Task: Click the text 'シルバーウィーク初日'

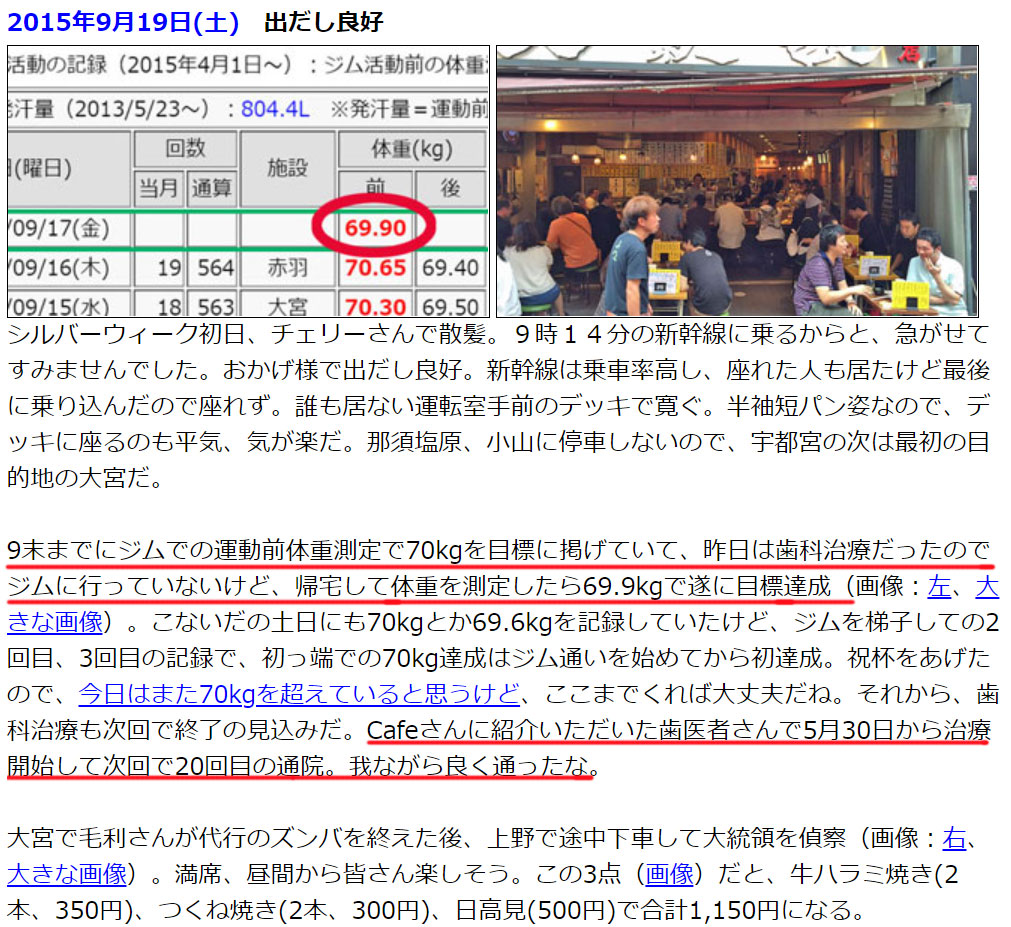Action: 126,334
